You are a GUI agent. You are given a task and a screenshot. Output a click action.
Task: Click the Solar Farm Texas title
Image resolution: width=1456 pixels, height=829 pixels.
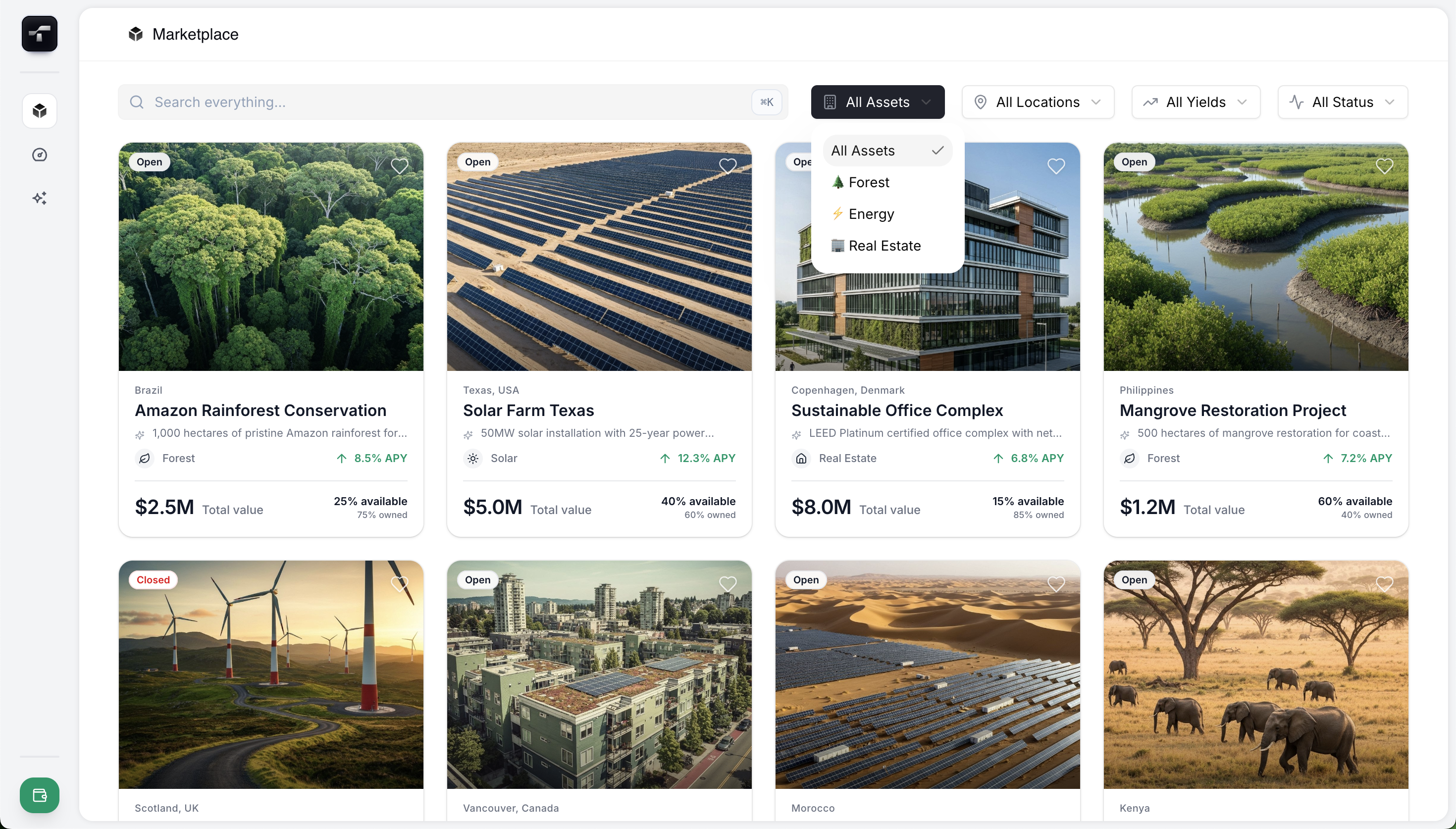[527, 410]
